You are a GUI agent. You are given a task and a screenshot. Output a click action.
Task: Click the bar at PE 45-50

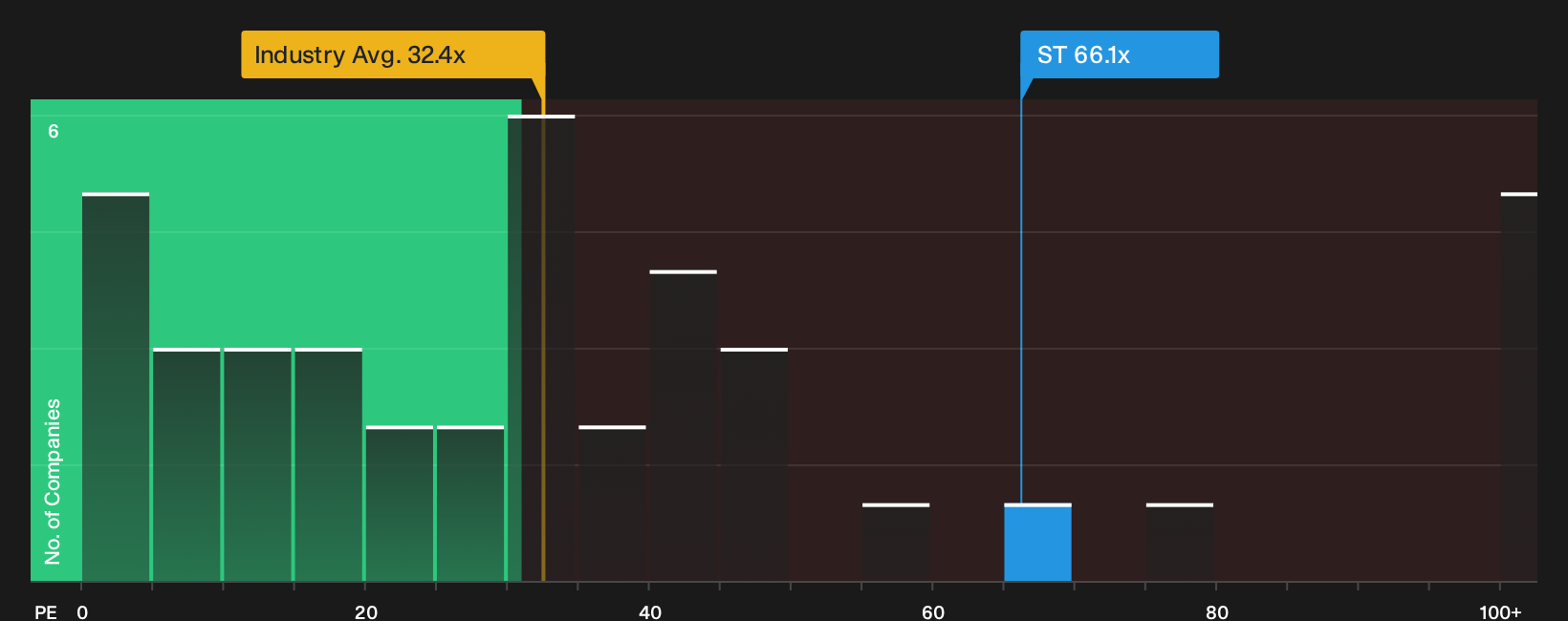[754, 465]
